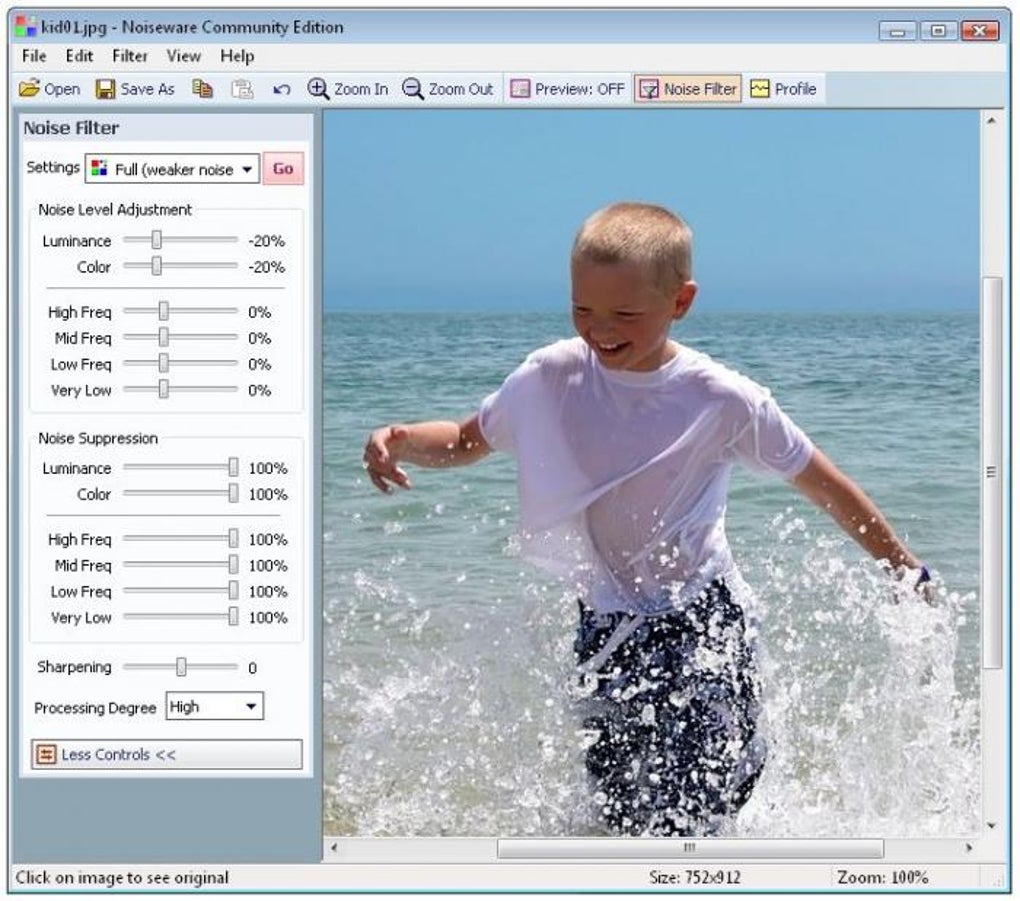The height and width of the screenshot is (901, 1020).
Task: Click the 'Size: 752x912' status text
Action: tap(695, 878)
